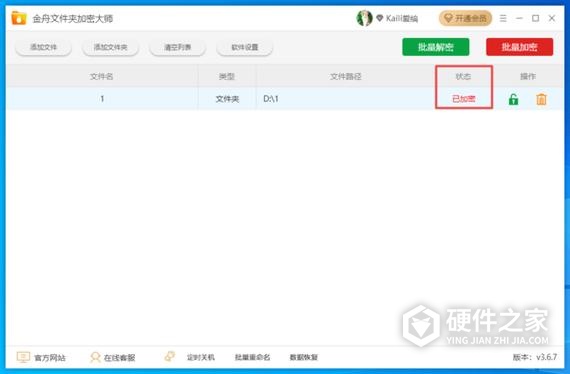This screenshot has height=374, width=570.
Task: Minimize the window
Action: pos(519,18)
